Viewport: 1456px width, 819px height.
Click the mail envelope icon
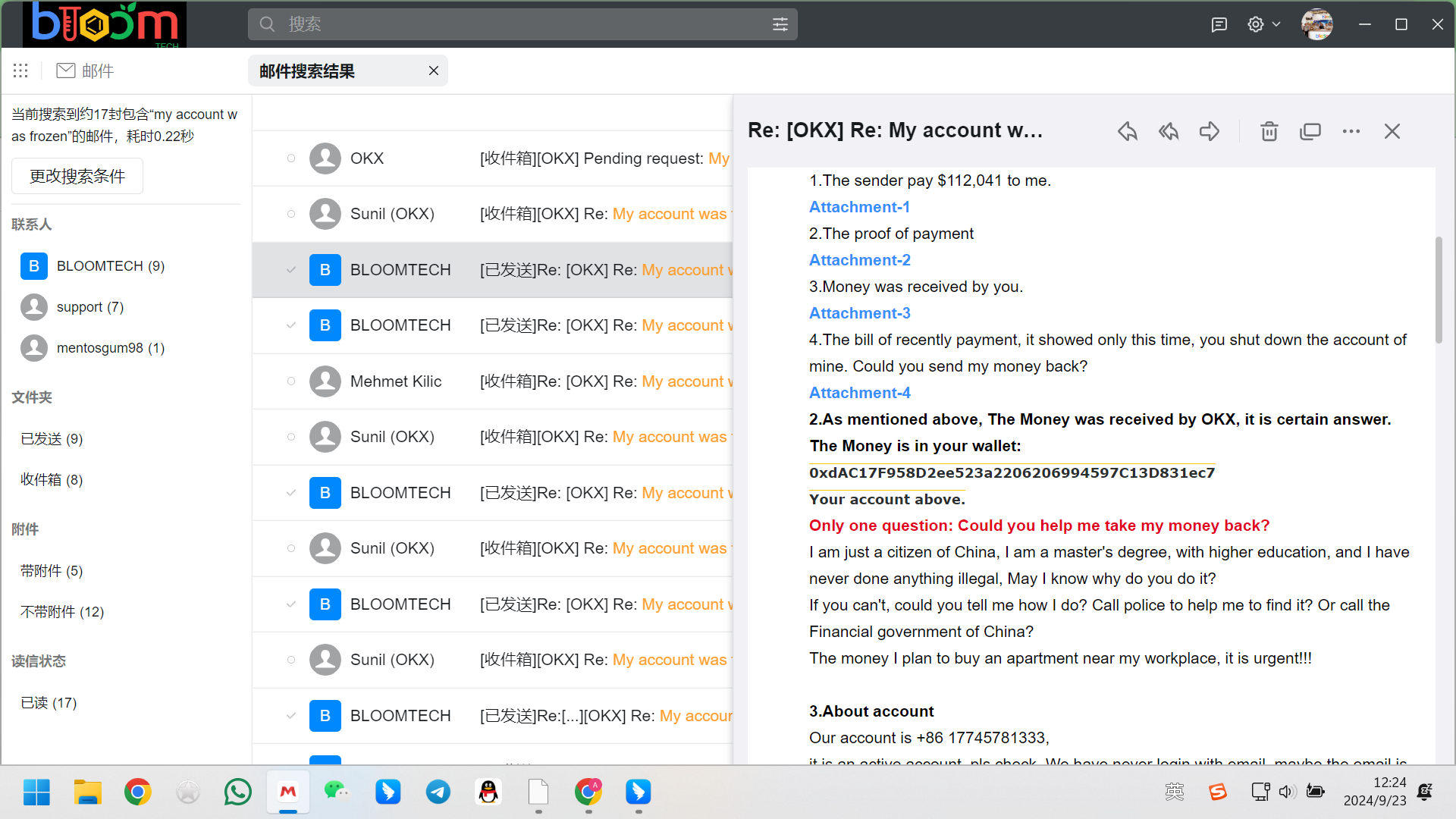point(66,71)
